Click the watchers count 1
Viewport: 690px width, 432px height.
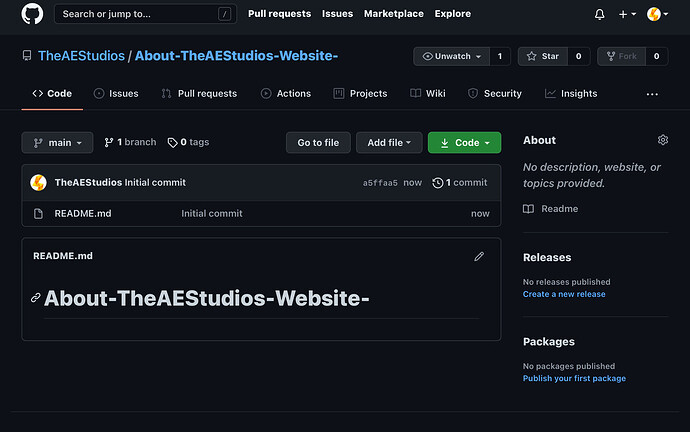pyautogui.click(x=500, y=56)
